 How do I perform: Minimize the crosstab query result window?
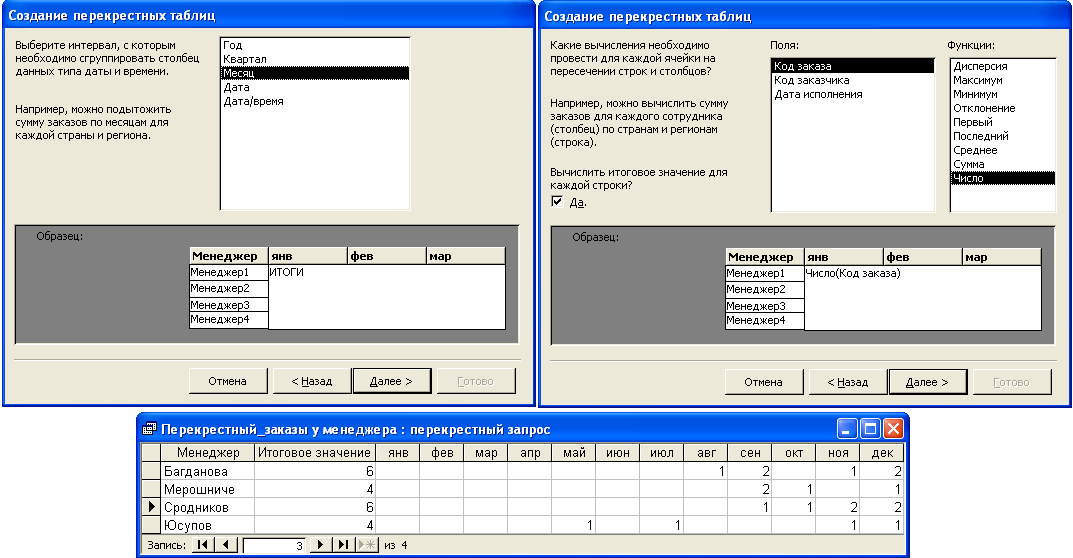(x=847, y=429)
